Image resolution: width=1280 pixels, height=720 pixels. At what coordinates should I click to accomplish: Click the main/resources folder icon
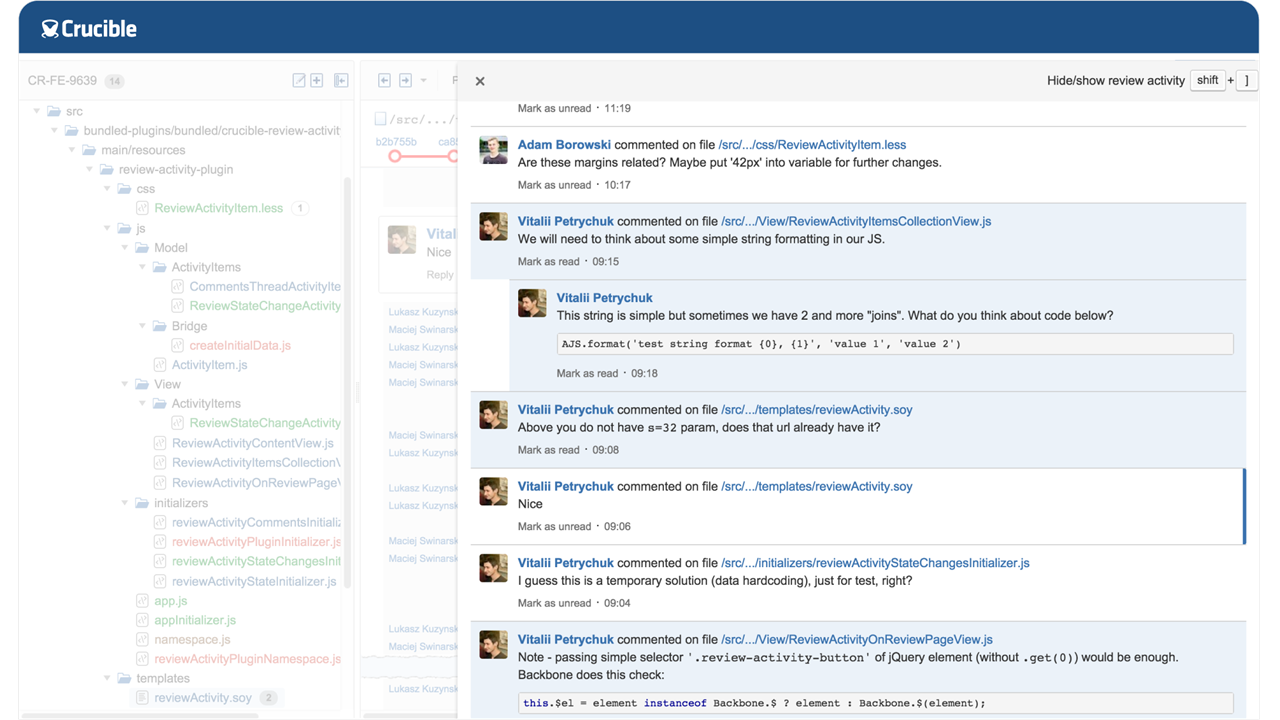coord(89,150)
